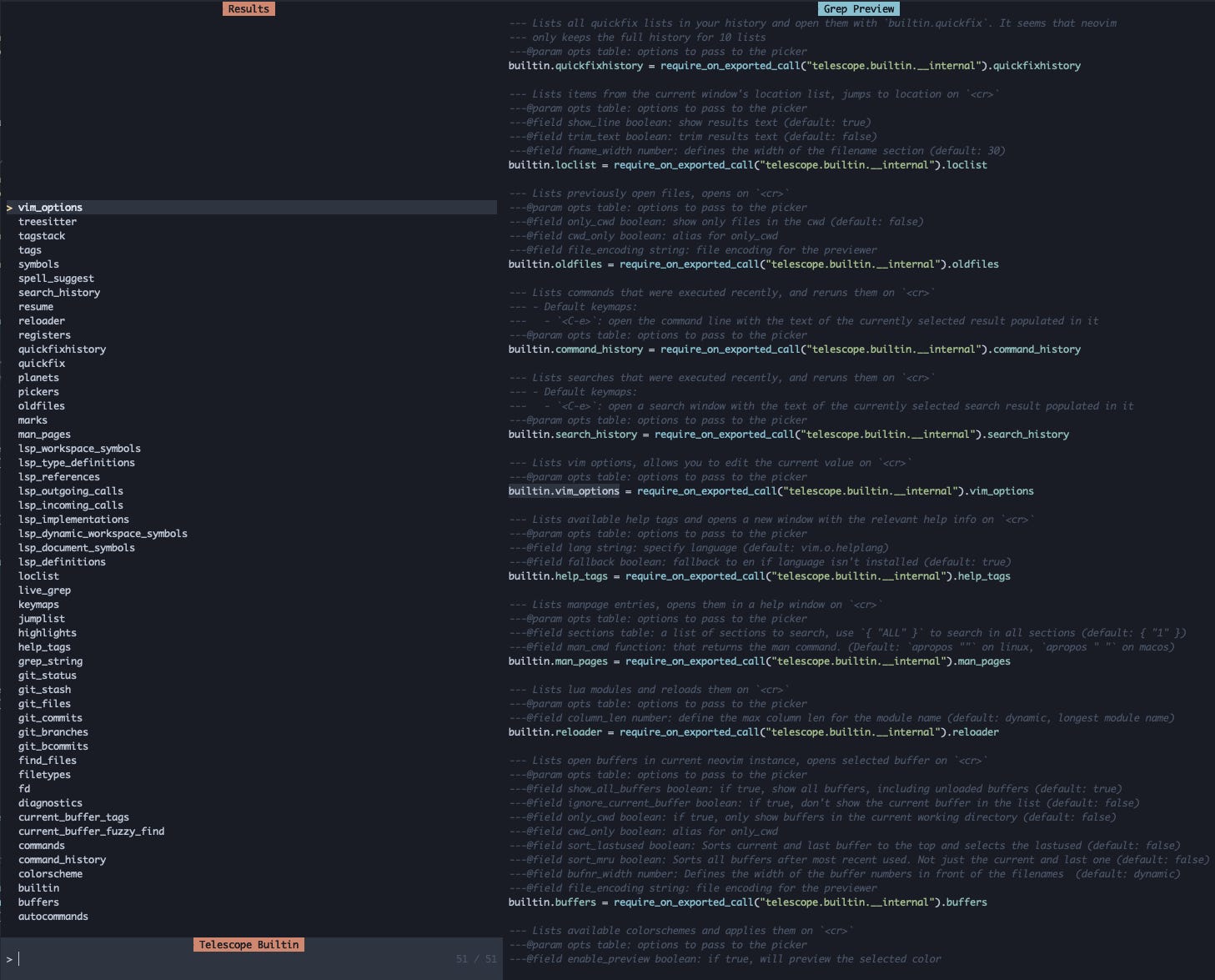Select the lsp_dynamic_workspace_symbols result row
Screen dimensions: 1215x980
tap(103, 534)
